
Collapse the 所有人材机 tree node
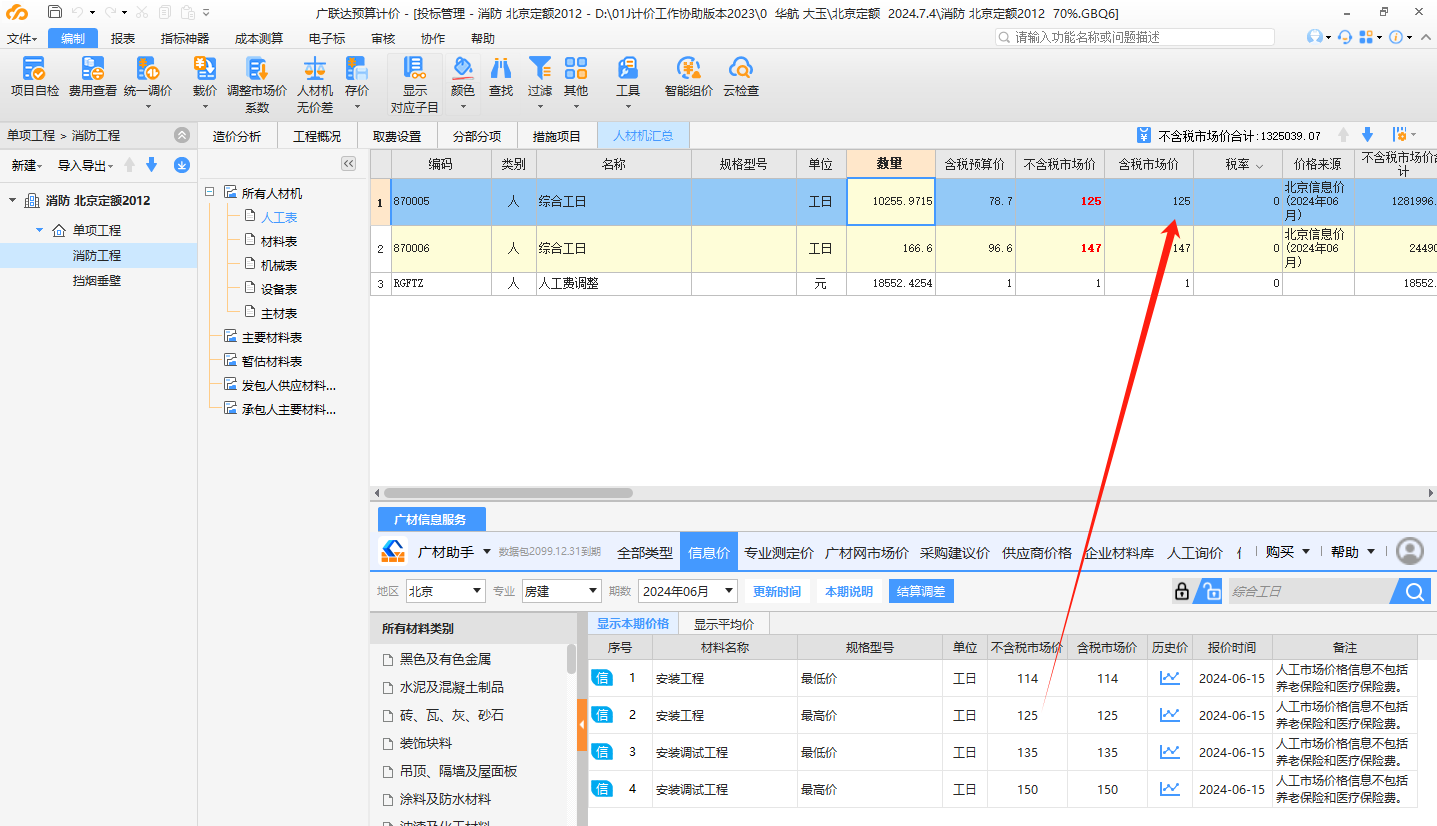(x=208, y=193)
